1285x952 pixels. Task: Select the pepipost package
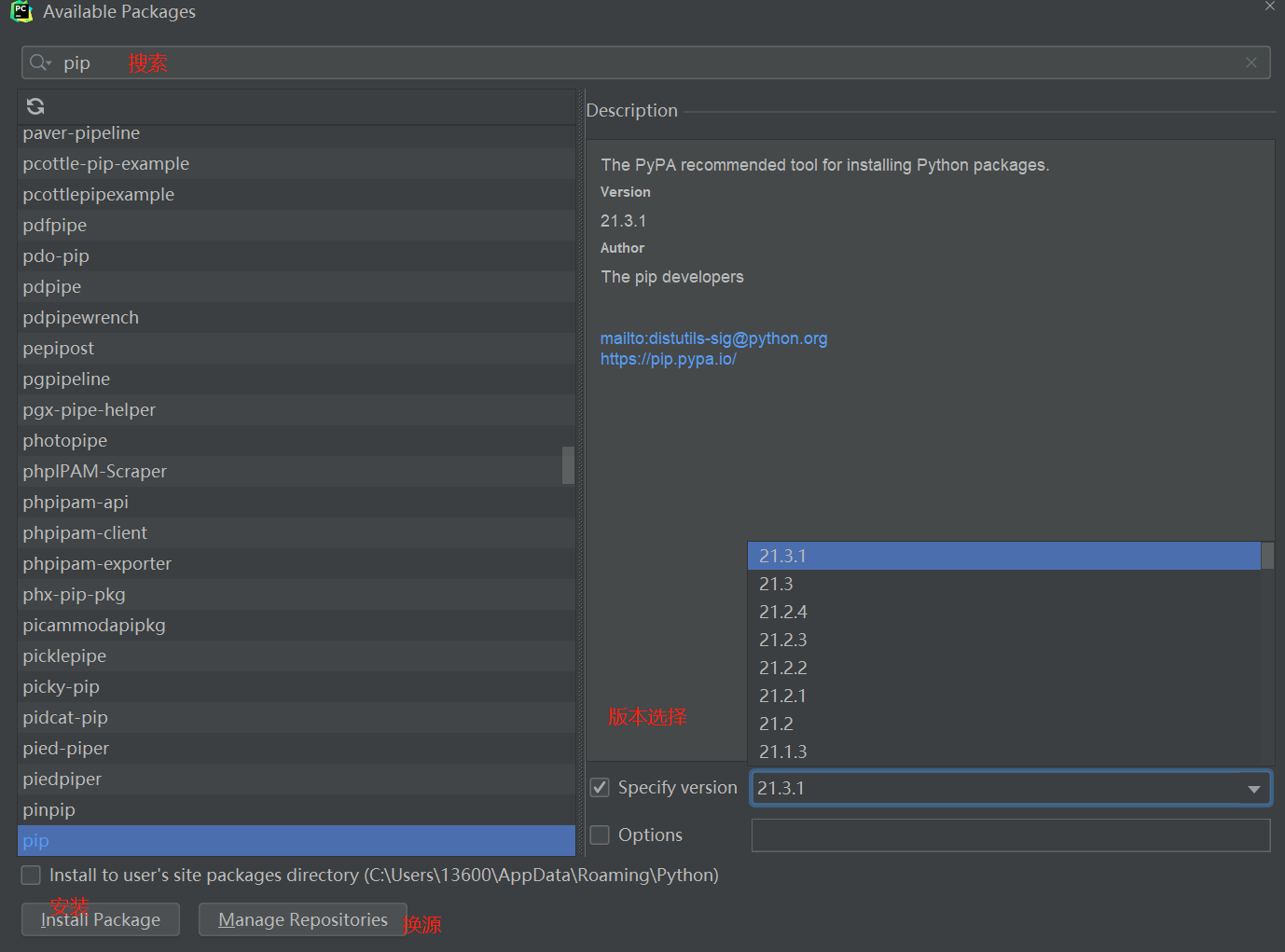tap(297, 349)
